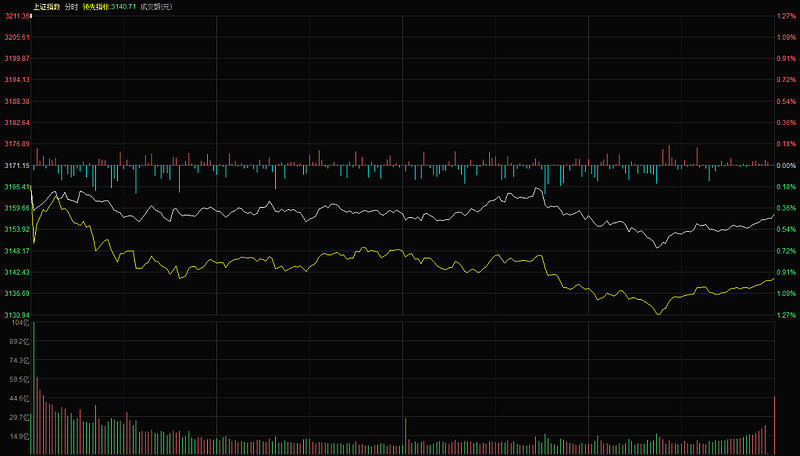Image resolution: width=800 pixels, height=456 pixels.
Task: Click the green midday volume spike bar
Action: pos(406,436)
